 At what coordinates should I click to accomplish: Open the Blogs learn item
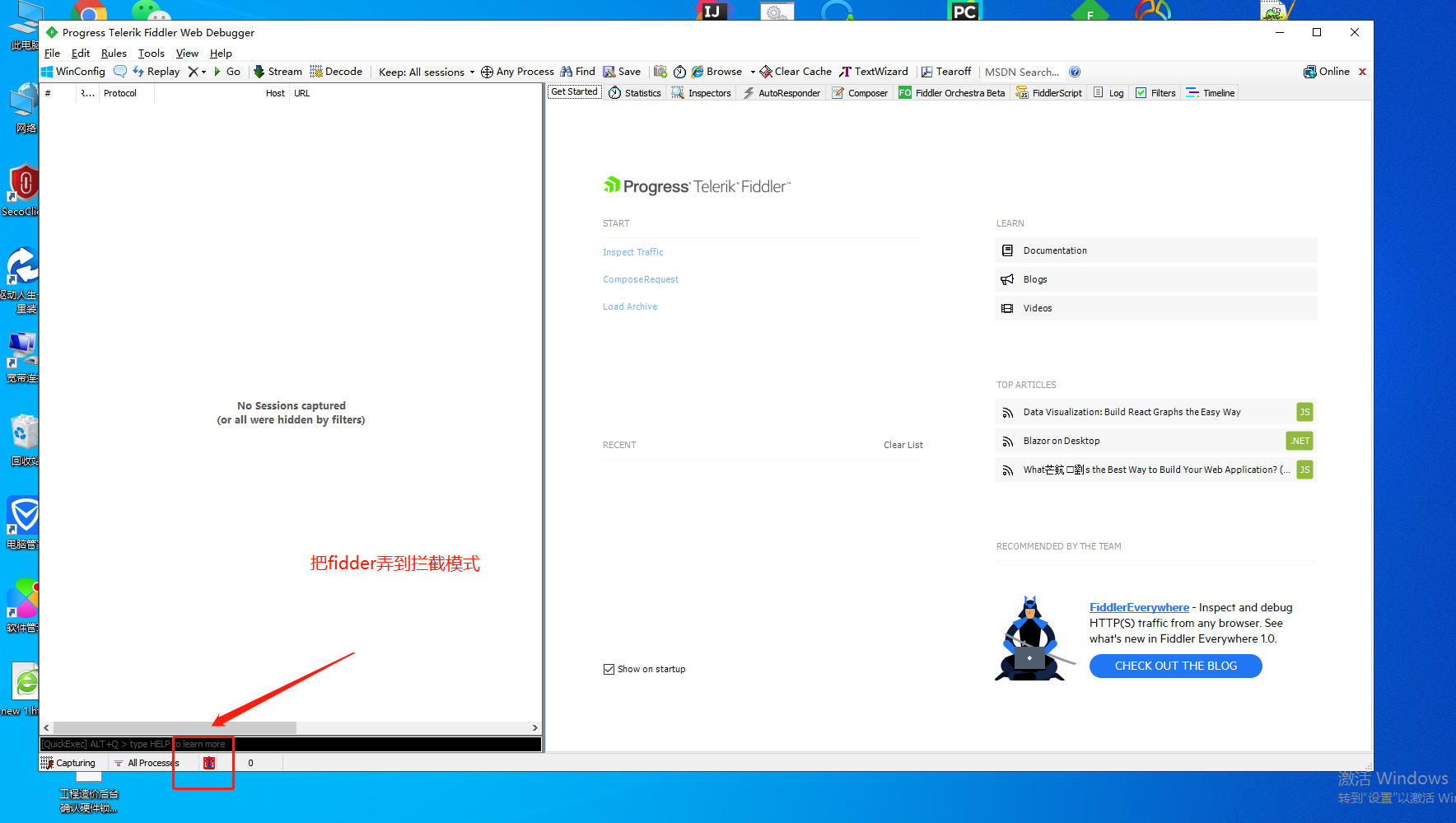coord(1156,279)
